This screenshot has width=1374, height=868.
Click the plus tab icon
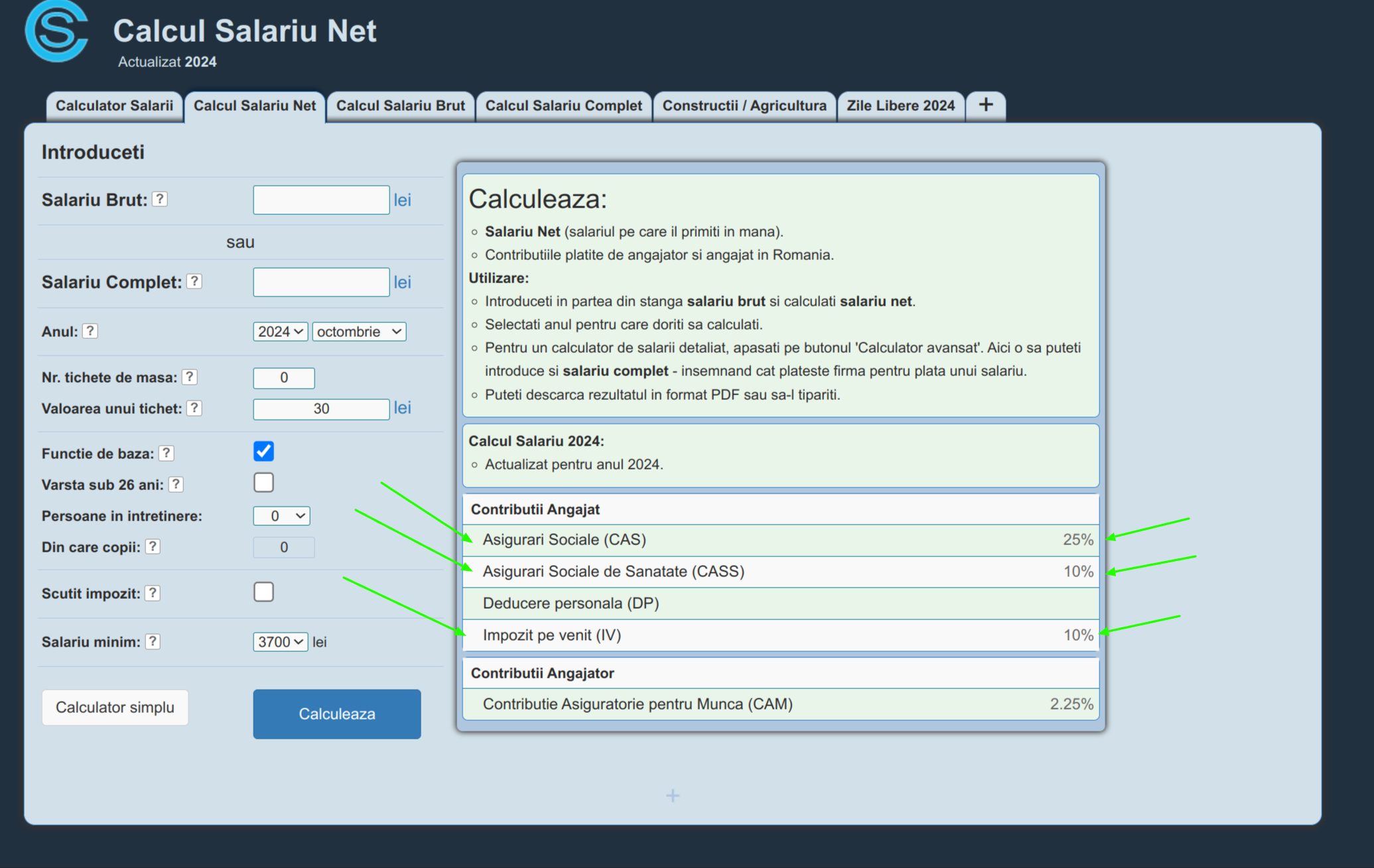click(985, 105)
